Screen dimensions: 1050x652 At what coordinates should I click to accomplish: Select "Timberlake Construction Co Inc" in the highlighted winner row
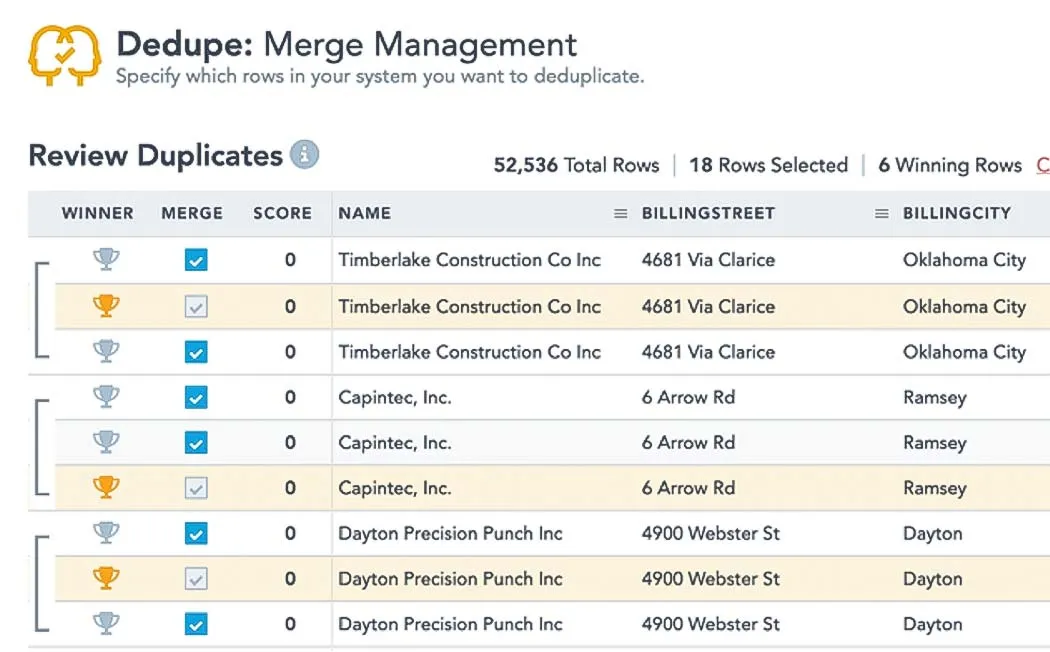tap(469, 307)
